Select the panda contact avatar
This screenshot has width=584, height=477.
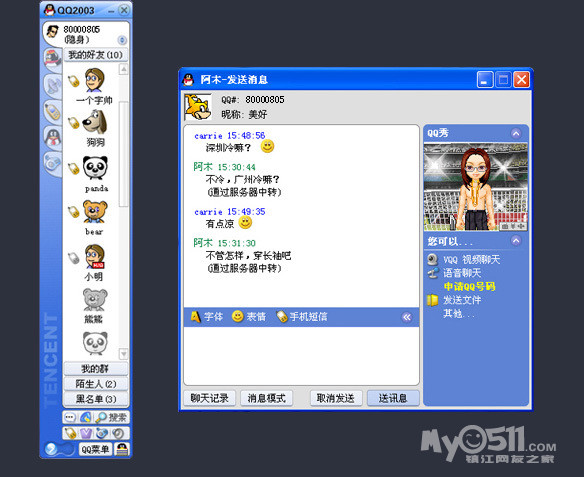tap(95, 168)
